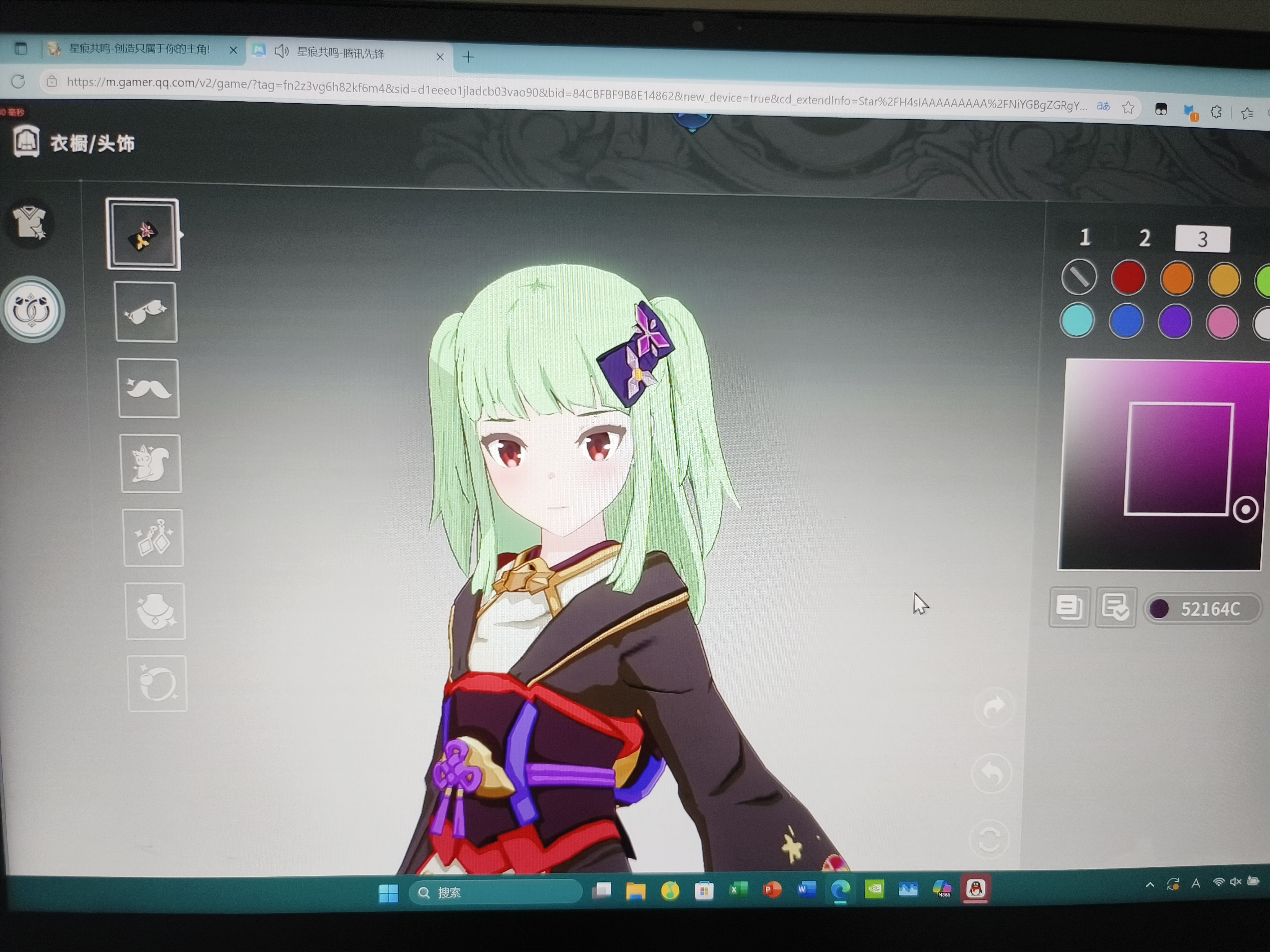Pick the orange color swatch
The width and height of the screenshot is (1270, 952).
(x=1176, y=279)
